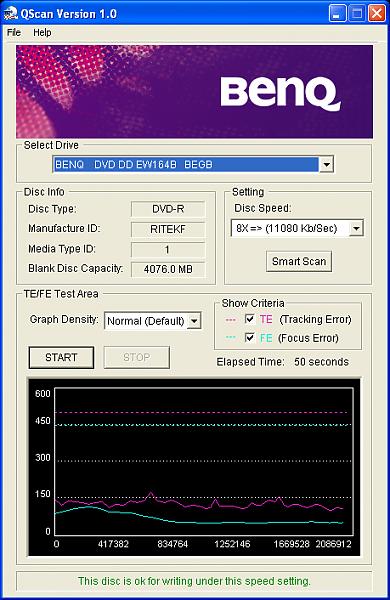Minimize the QScan window
The height and width of the screenshot is (600, 390).
(x=337, y=14)
